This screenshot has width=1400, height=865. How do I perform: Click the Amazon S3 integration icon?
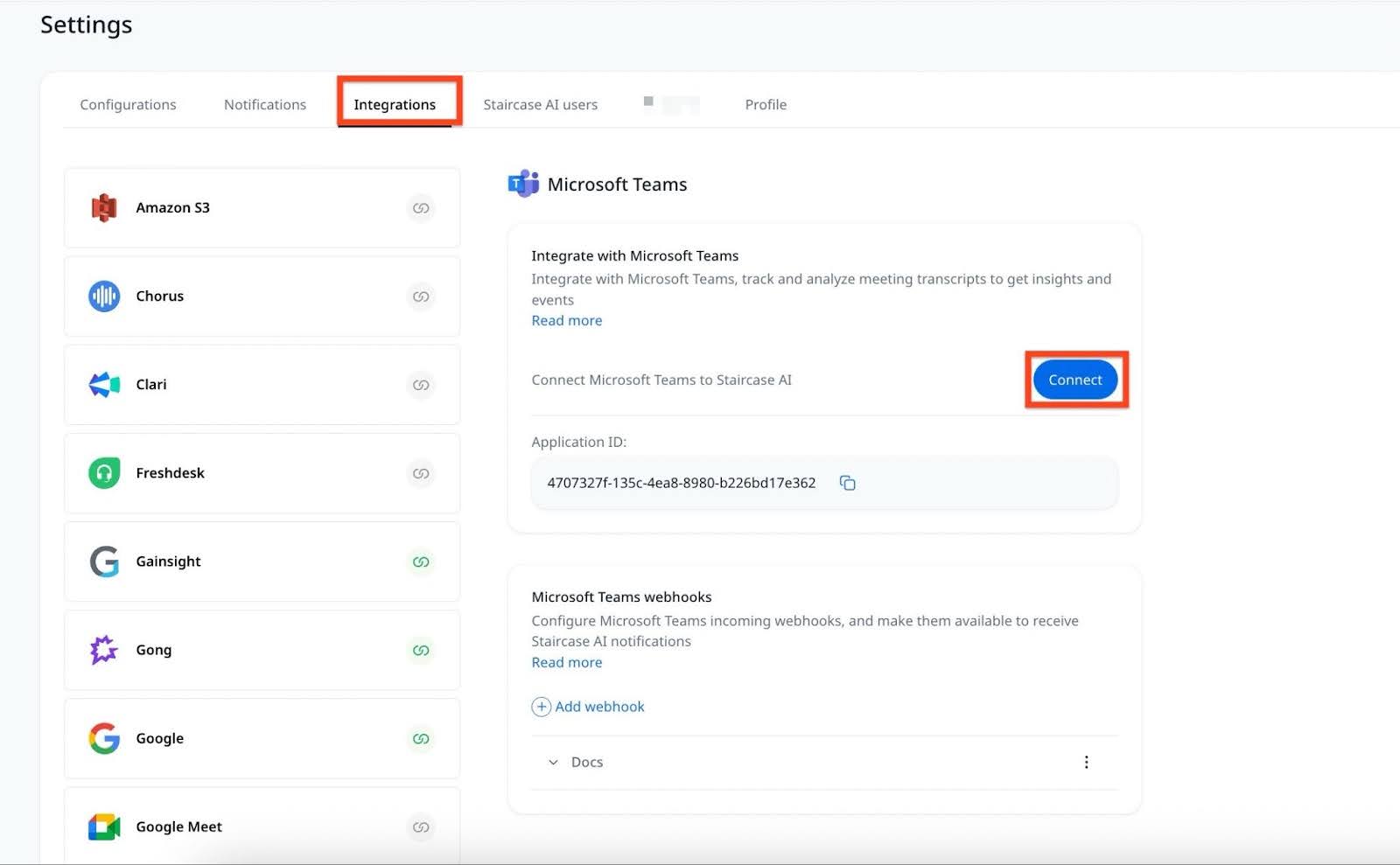click(x=103, y=207)
